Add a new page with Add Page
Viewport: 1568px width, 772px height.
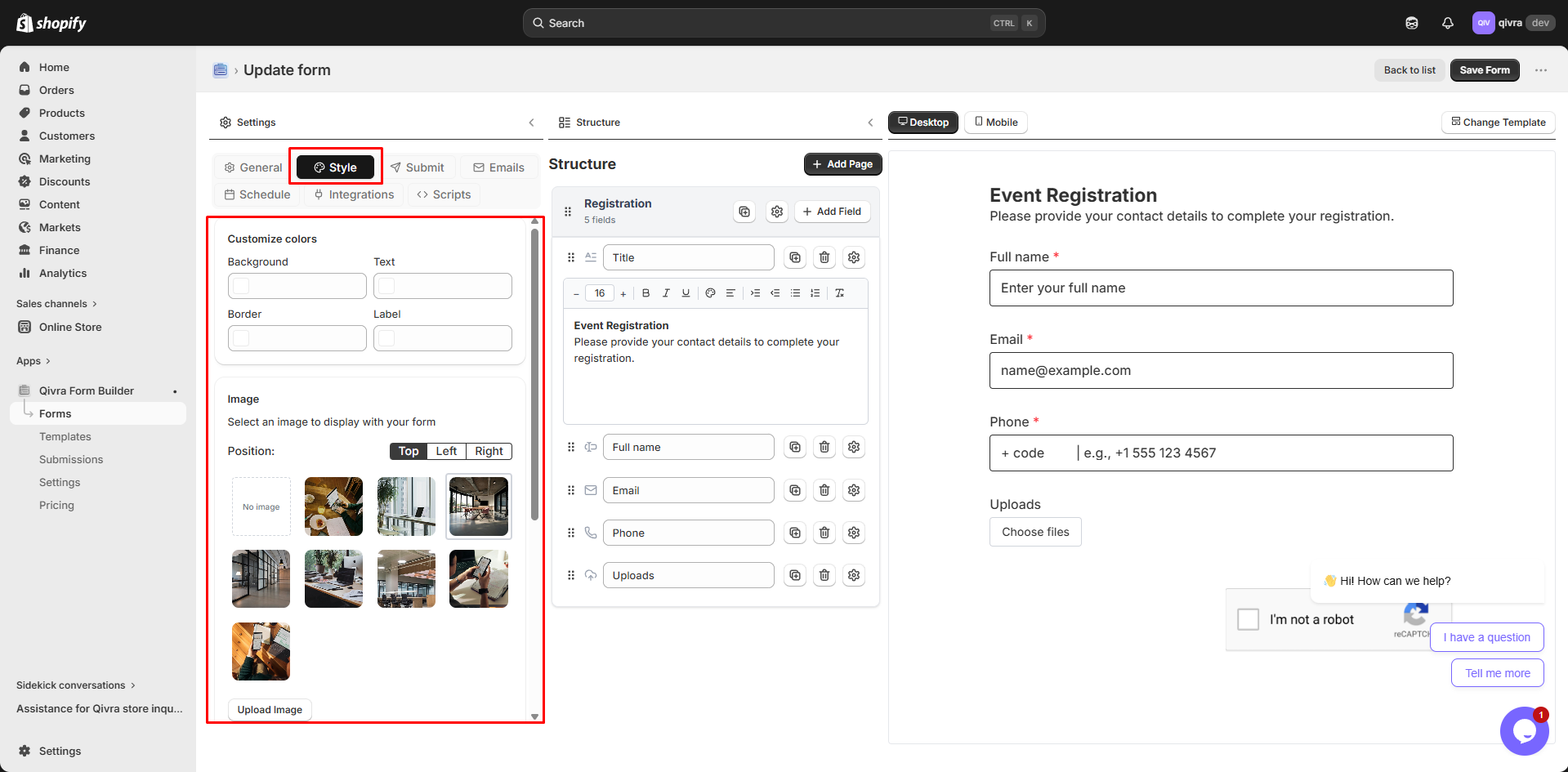842,164
